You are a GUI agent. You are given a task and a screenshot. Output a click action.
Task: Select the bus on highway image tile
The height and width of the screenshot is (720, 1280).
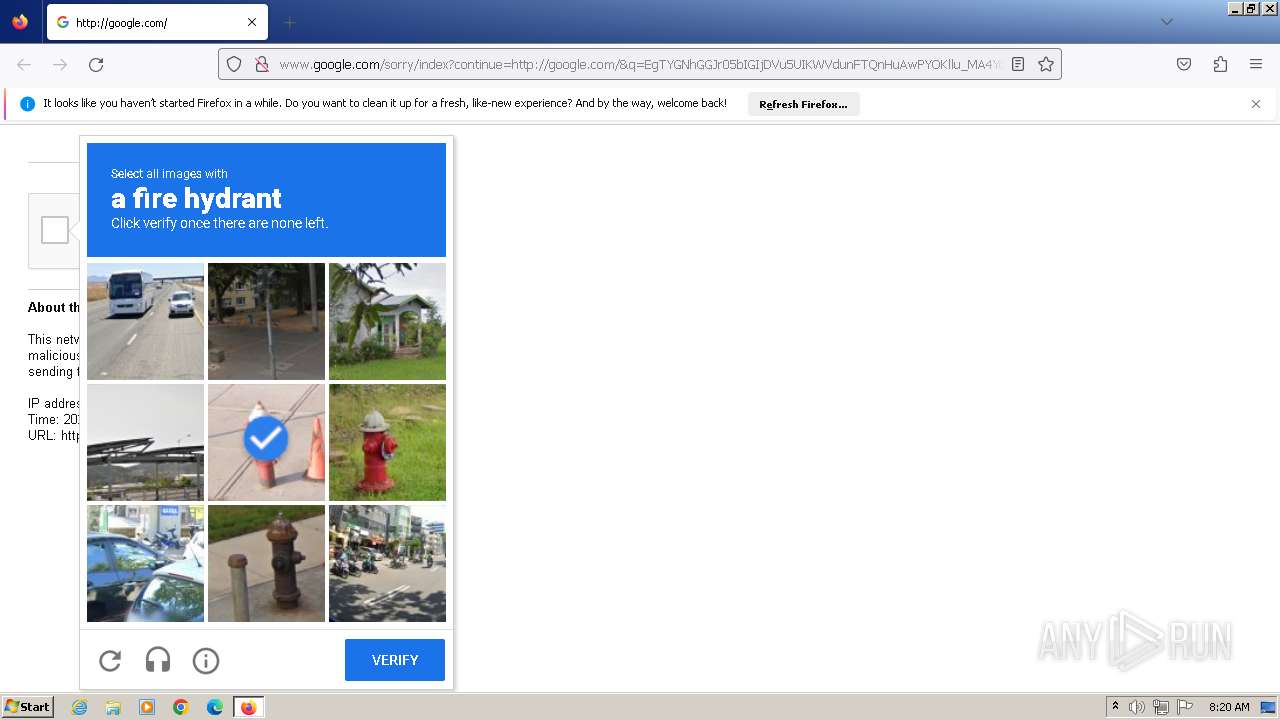click(x=145, y=321)
